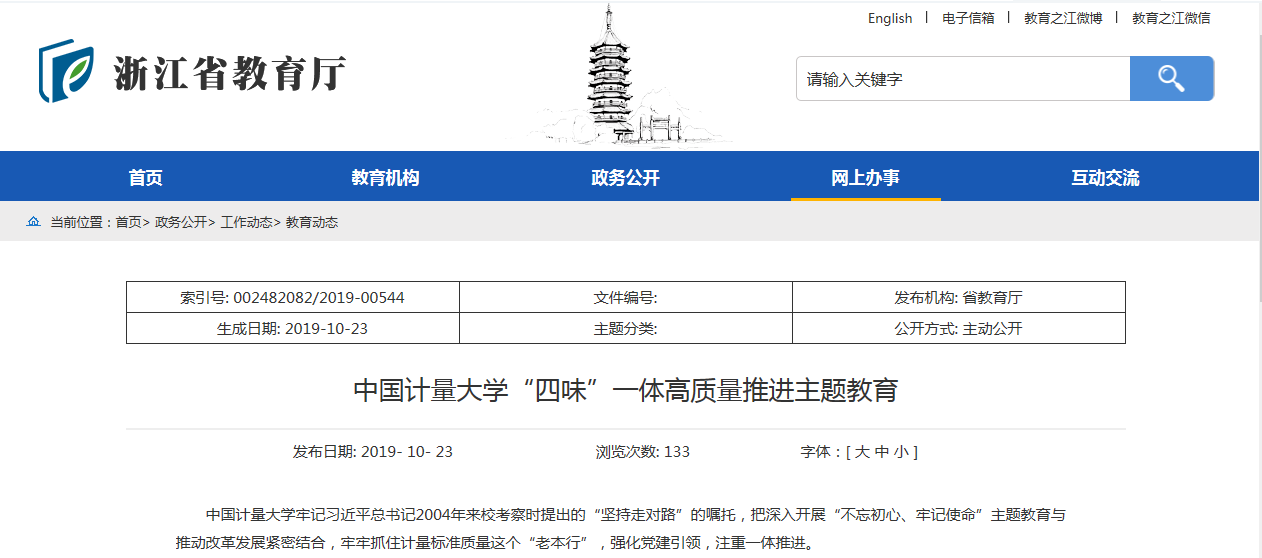Open the 教育之江微博 link
The width and height of the screenshot is (1262, 558).
coord(1063,18)
